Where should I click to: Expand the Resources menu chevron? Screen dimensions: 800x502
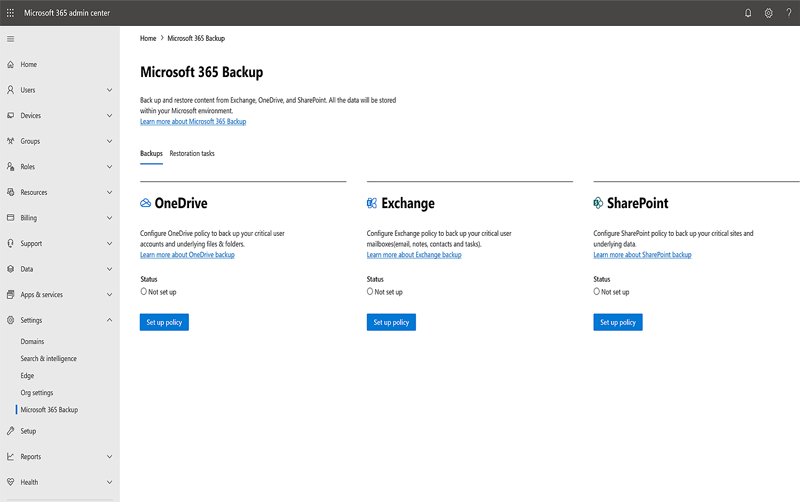tap(109, 192)
